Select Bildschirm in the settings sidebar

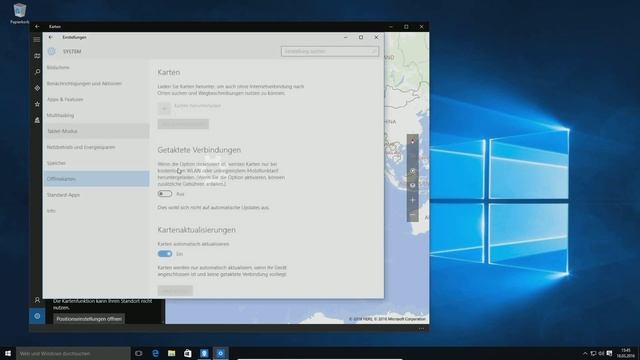(x=96, y=67)
